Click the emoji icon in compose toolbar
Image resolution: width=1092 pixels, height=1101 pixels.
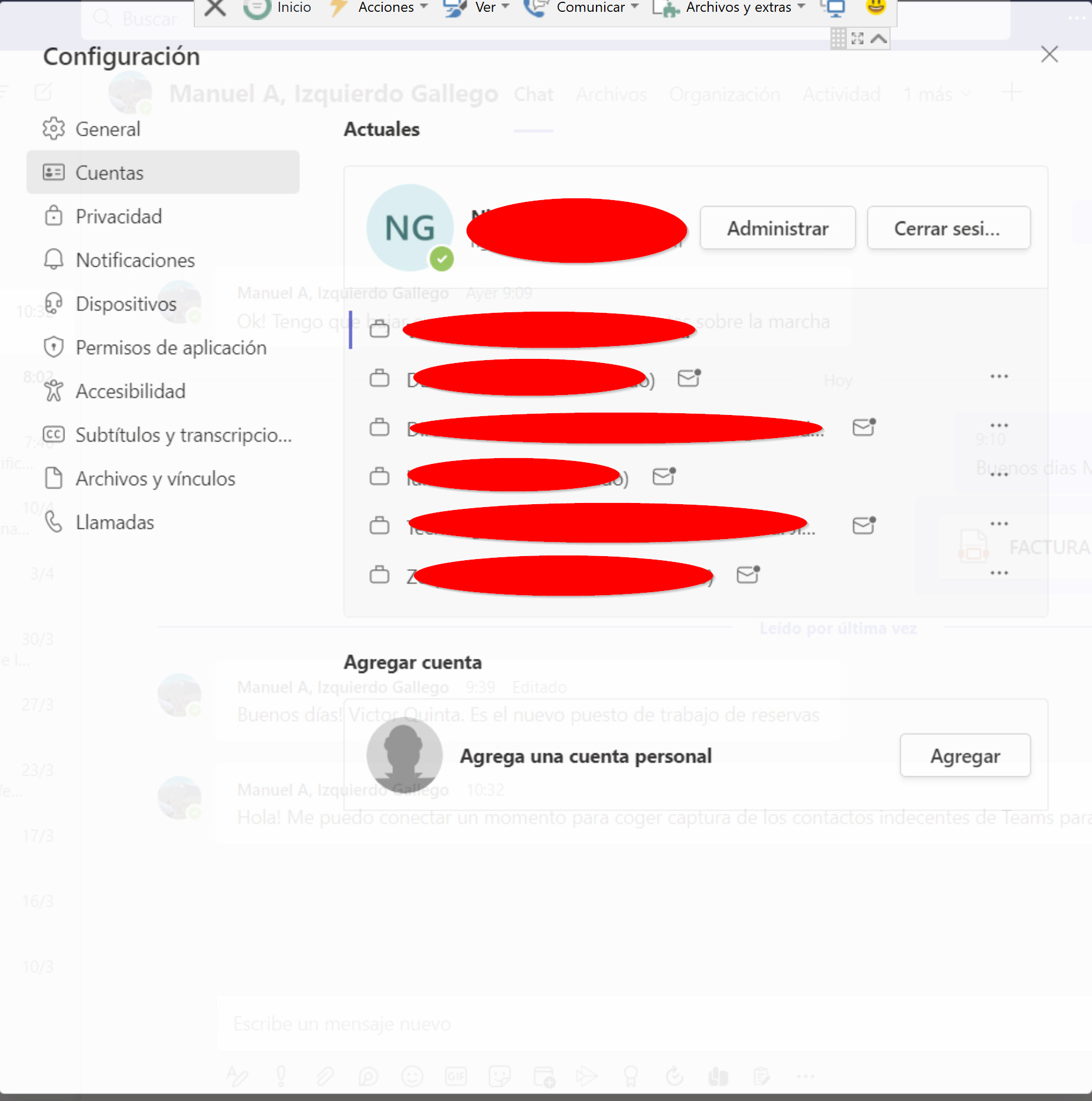[412, 1076]
